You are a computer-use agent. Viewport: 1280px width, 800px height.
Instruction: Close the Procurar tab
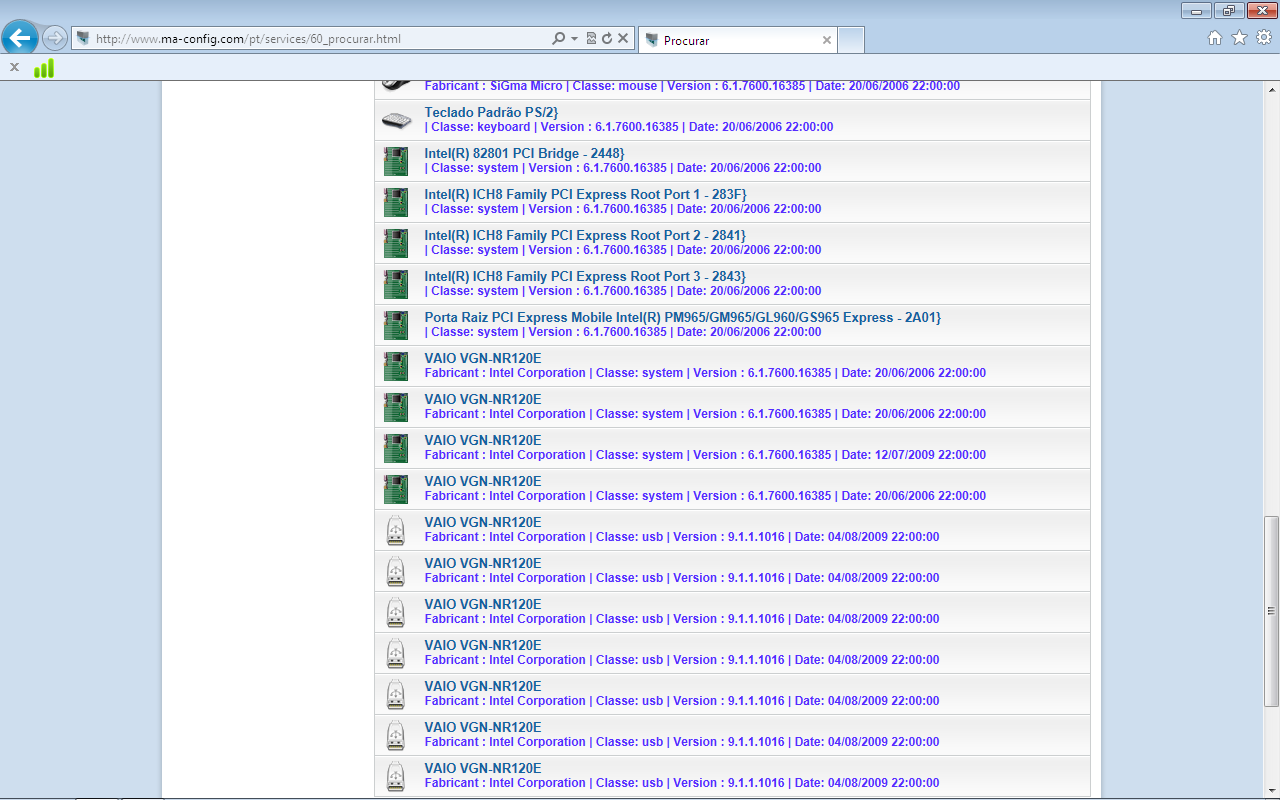click(826, 40)
